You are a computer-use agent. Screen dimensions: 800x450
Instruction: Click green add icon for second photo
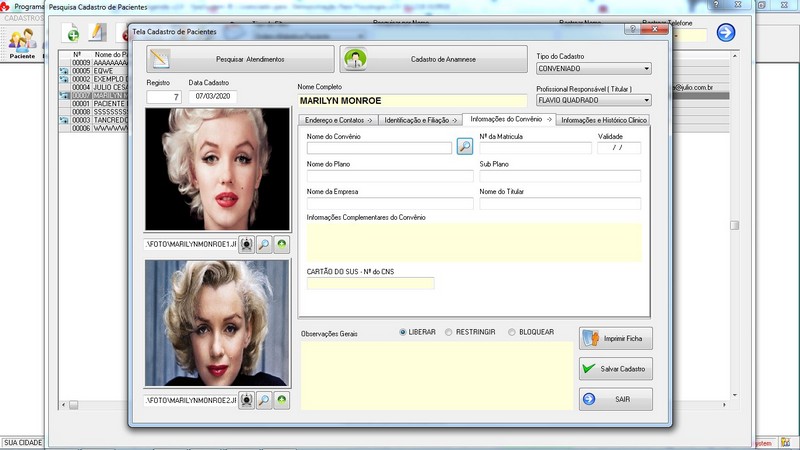[282, 401]
